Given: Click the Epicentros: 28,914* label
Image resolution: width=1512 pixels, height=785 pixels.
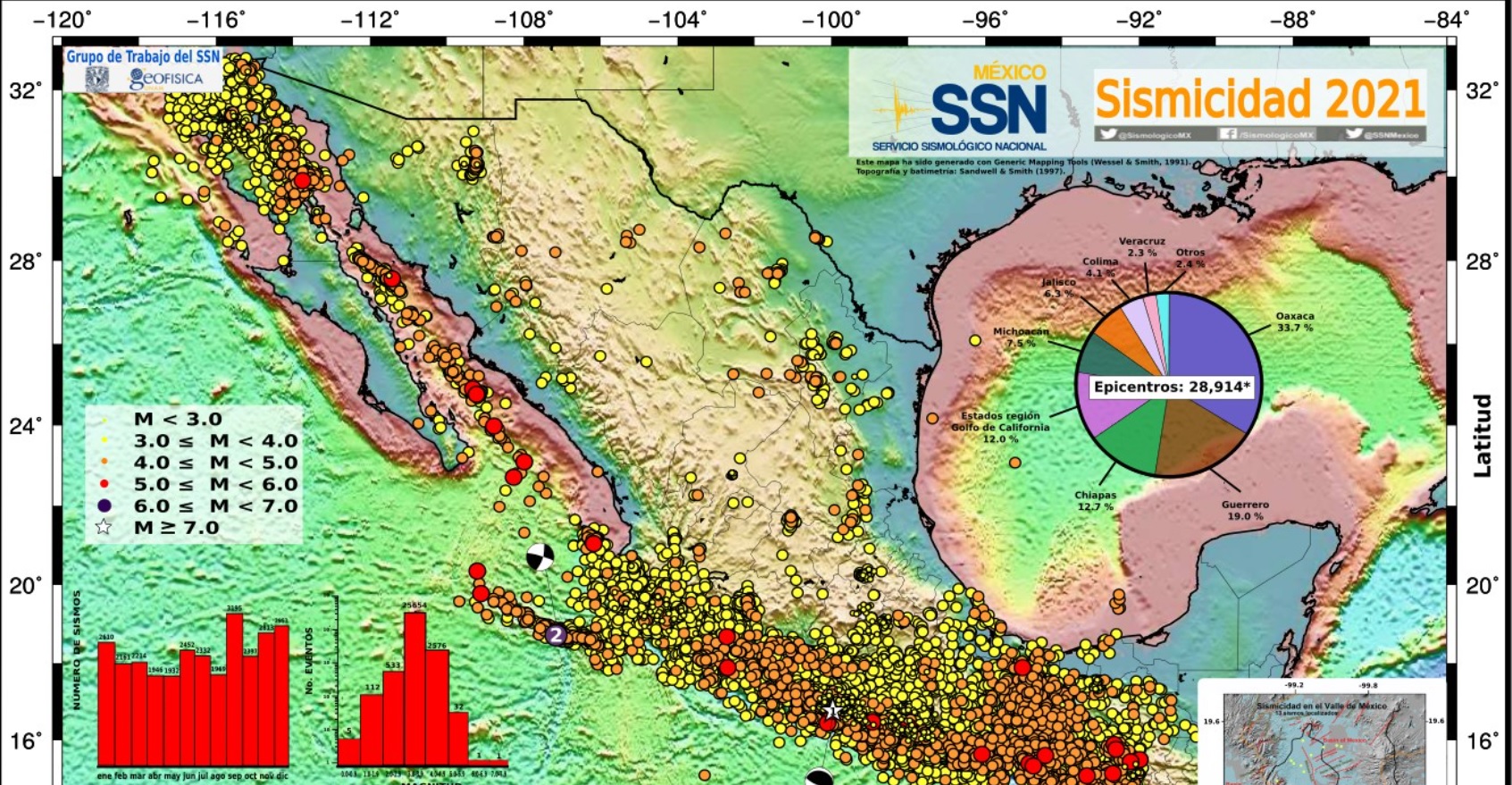Looking at the screenshot, I should [1171, 387].
